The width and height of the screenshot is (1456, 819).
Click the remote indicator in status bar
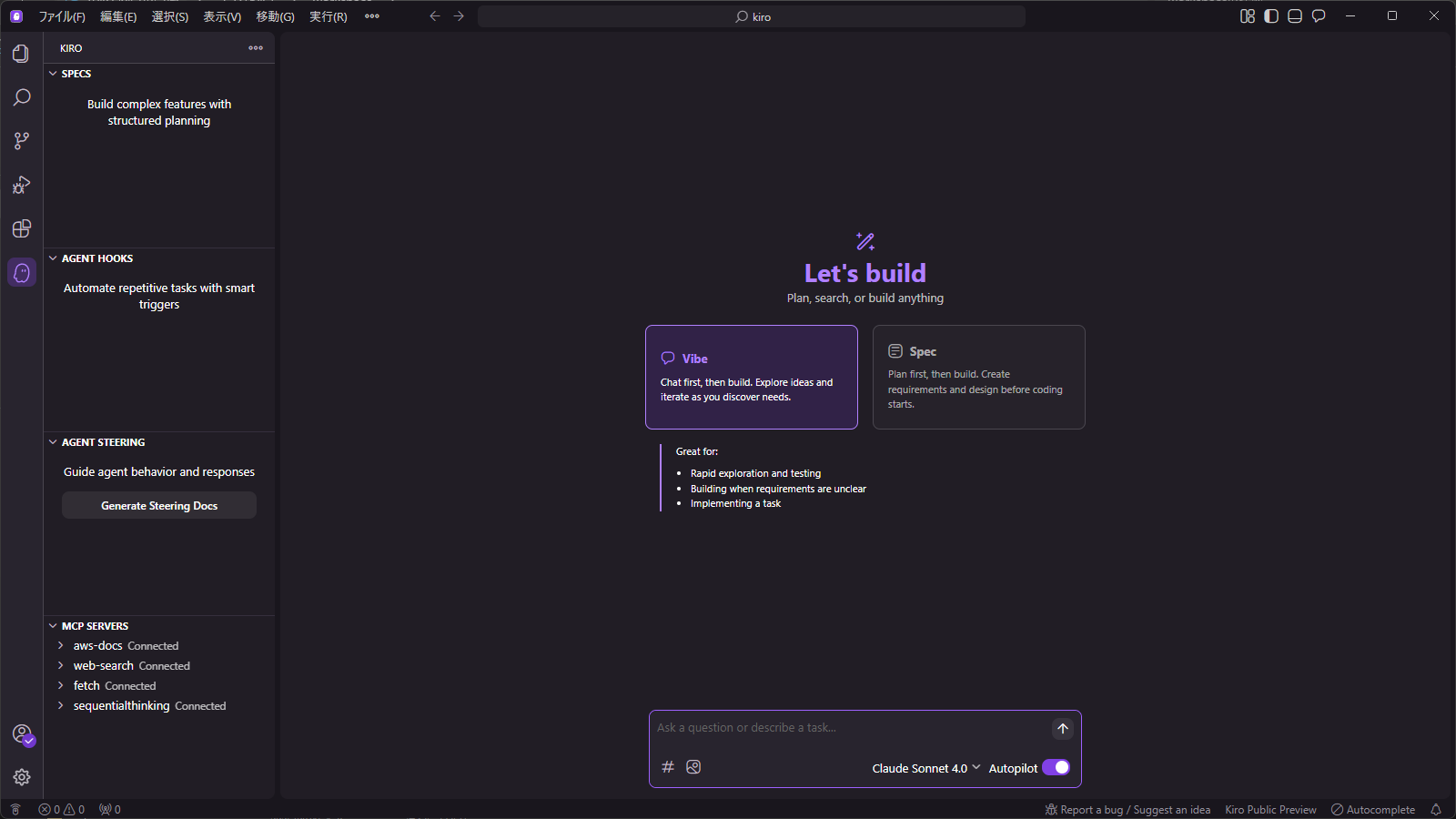point(15,809)
